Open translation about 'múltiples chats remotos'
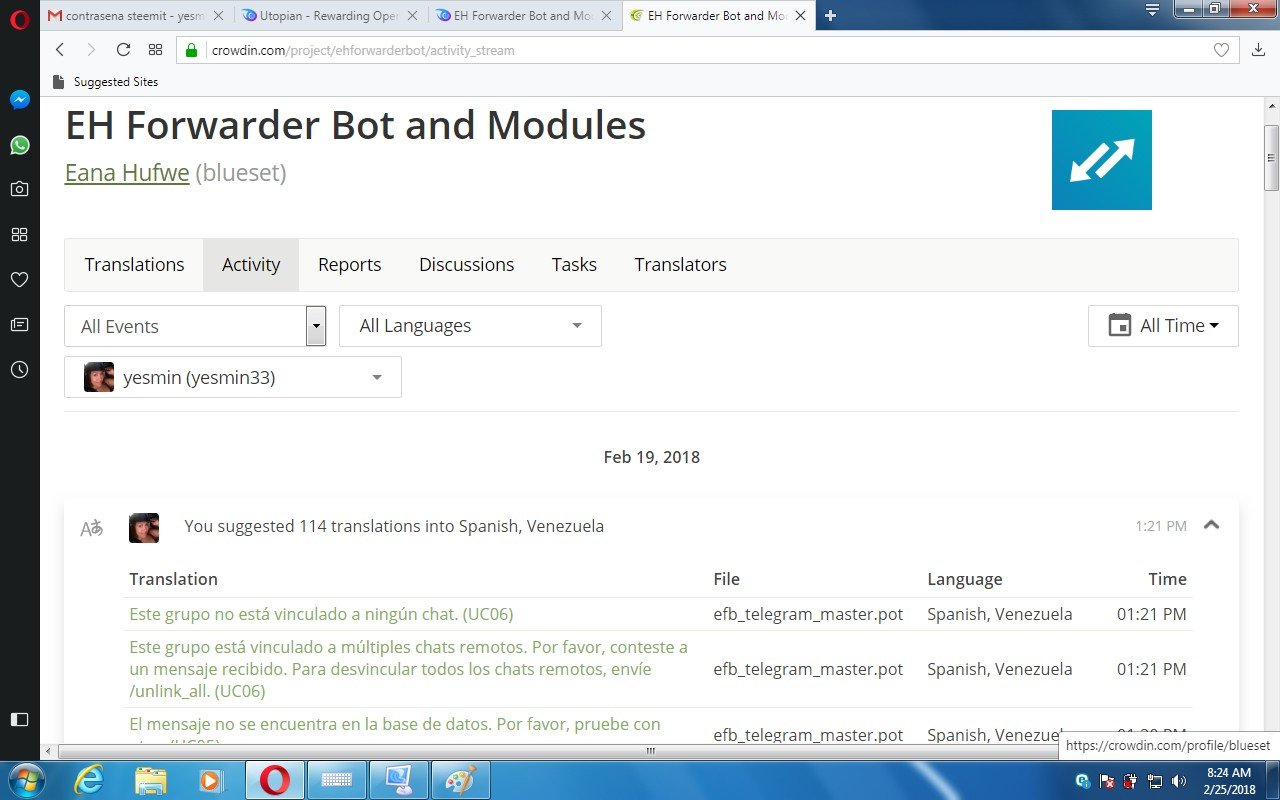The height and width of the screenshot is (800, 1280). point(409,669)
